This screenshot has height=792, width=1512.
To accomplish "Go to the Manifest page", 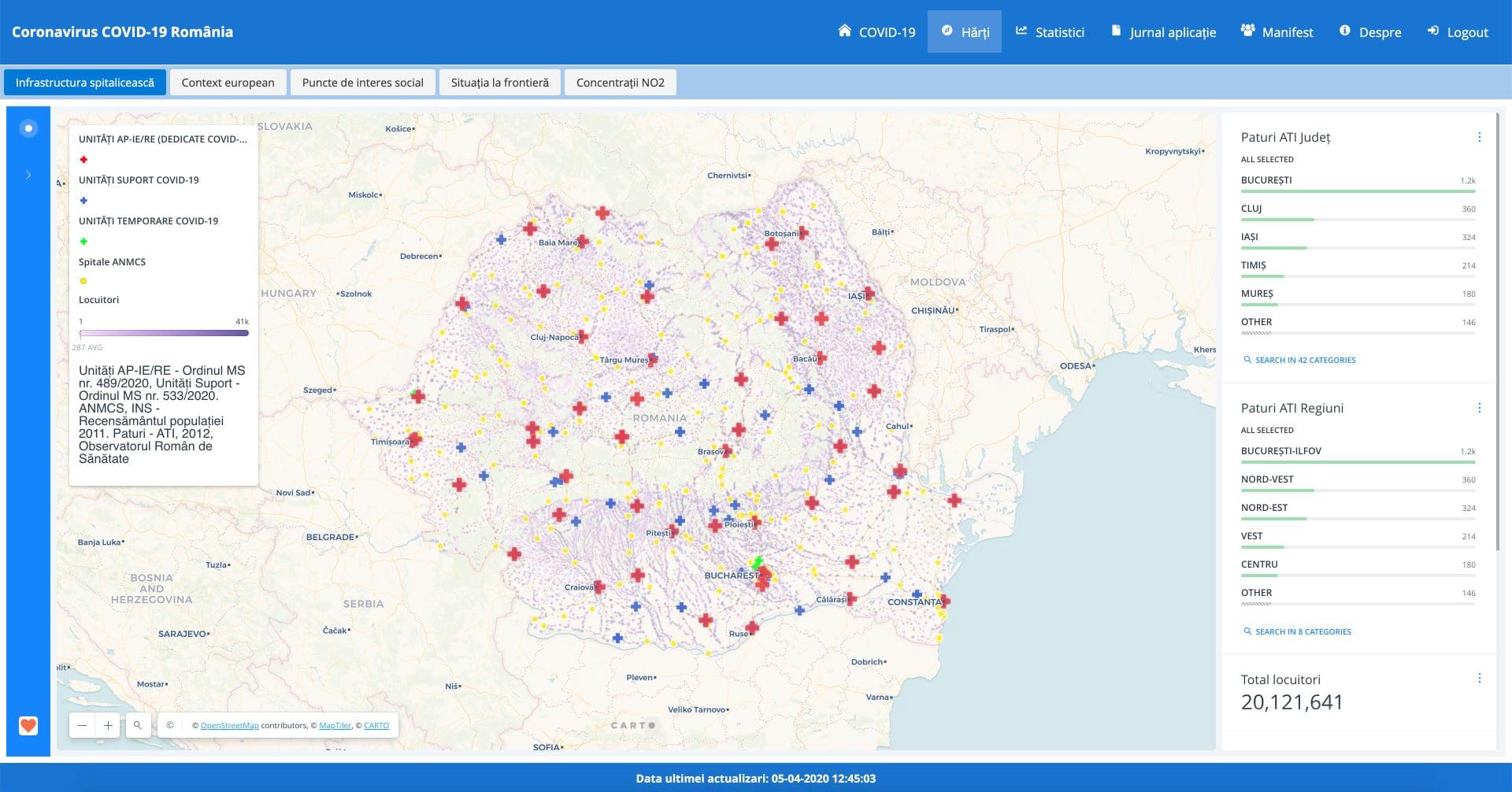I will tap(1277, 31).
